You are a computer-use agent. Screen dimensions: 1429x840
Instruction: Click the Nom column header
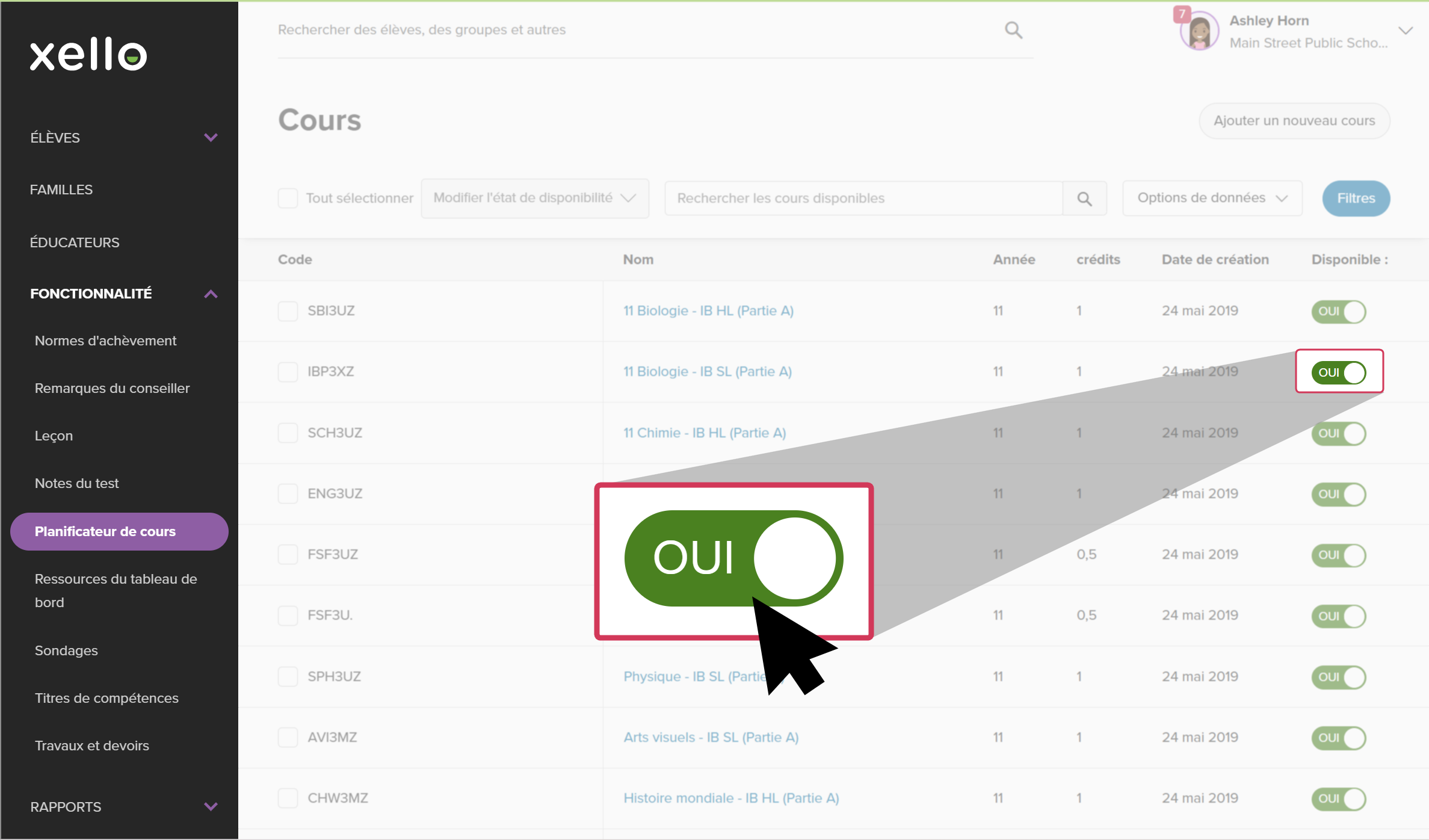click(638, 259)
